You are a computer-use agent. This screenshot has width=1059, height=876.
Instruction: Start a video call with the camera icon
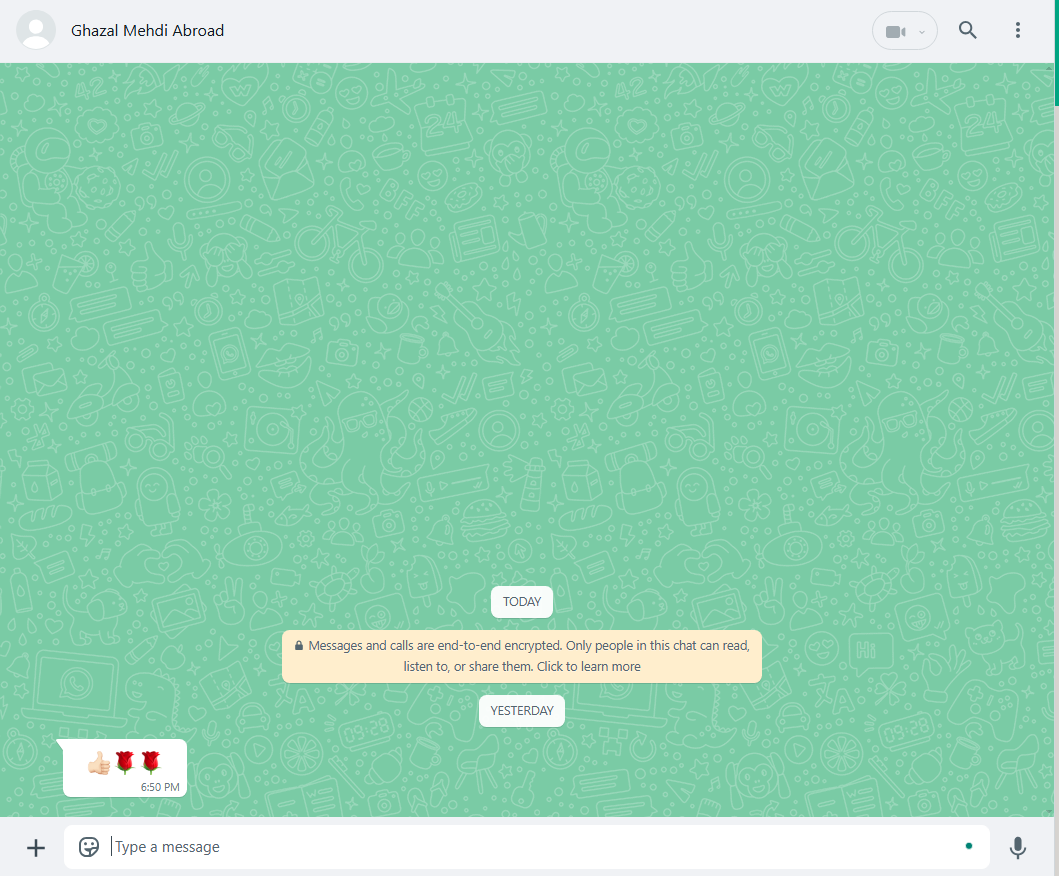coord(895,32)
